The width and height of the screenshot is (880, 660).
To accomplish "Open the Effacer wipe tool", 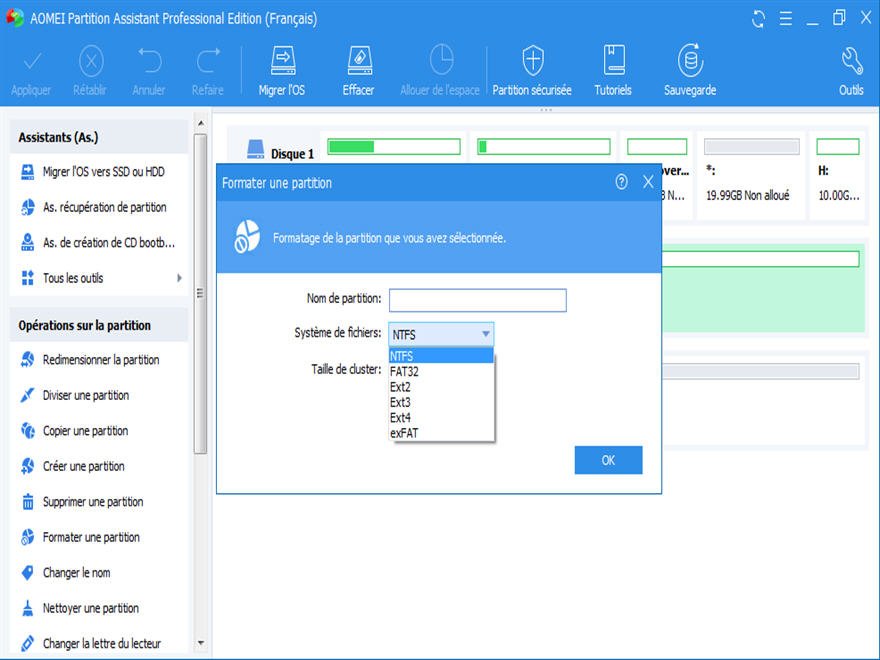I will coord(359,71).
